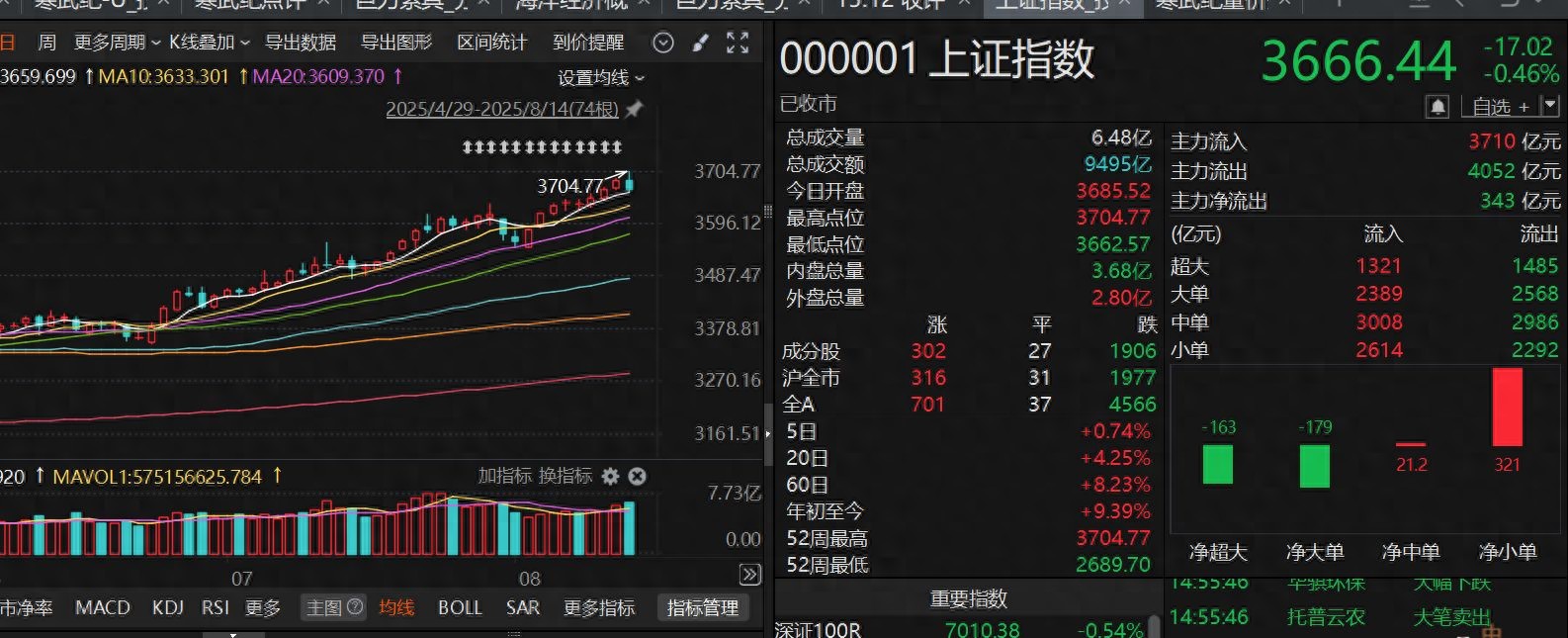The image size is (1568, 638).
Task: Click the fullscreen expand icon above chart
Action: pos(738,43)
